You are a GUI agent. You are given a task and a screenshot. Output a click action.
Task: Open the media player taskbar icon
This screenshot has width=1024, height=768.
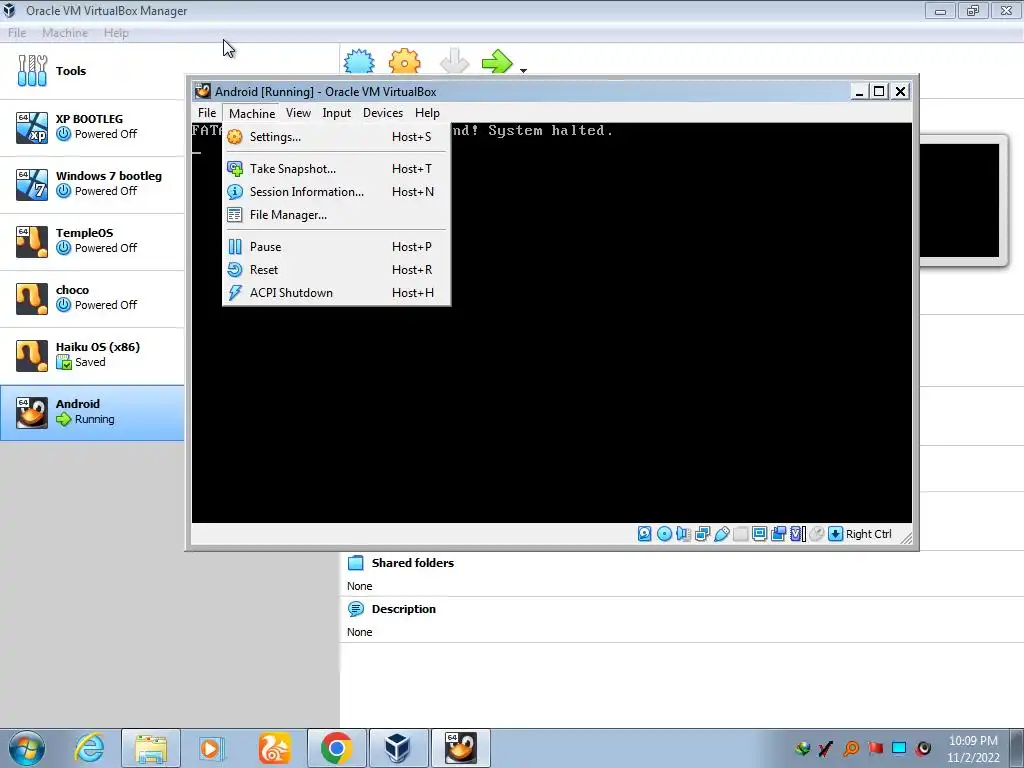tap(211, 748)
